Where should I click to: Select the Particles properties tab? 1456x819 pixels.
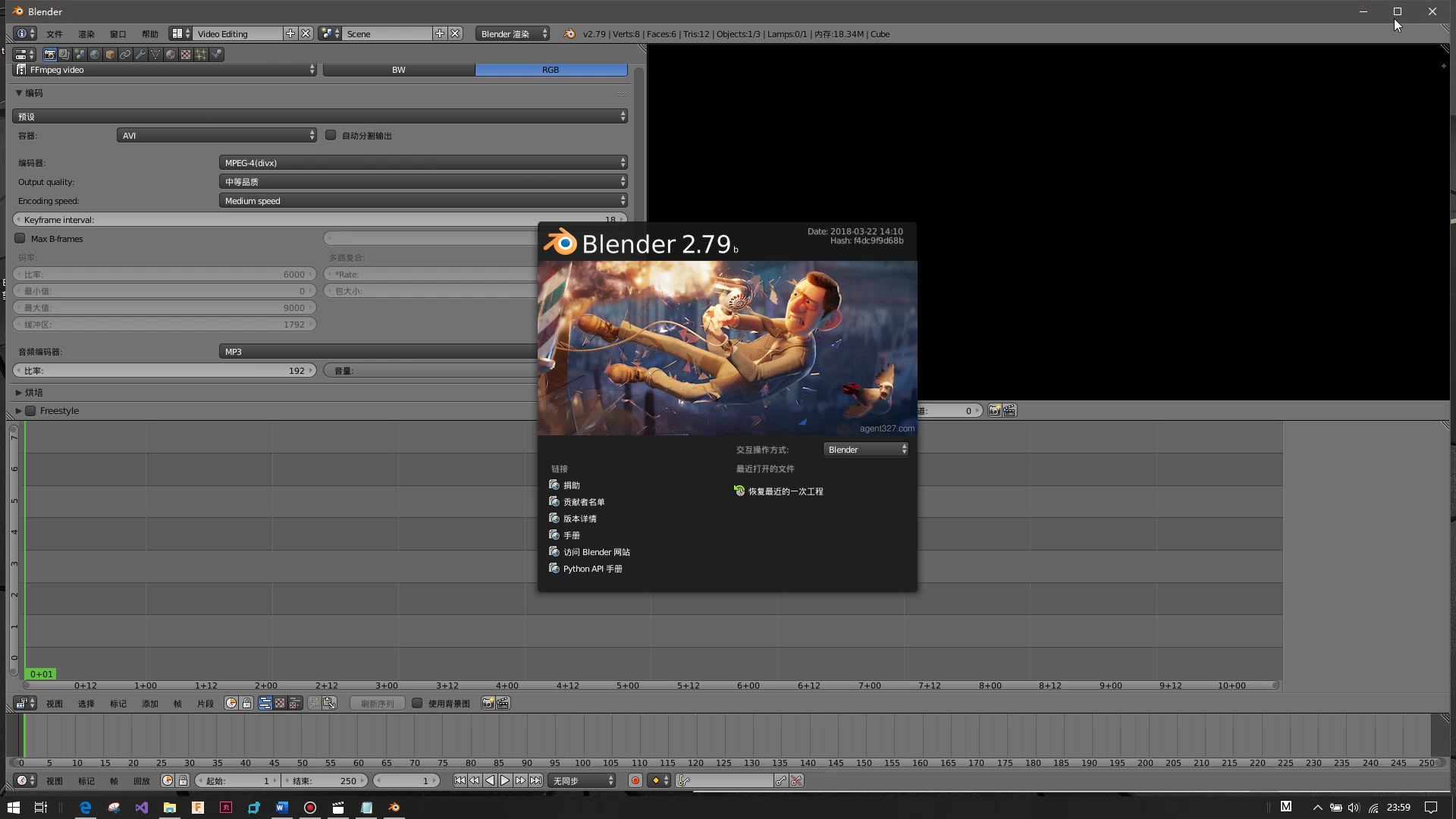click(x=200, y=55)
